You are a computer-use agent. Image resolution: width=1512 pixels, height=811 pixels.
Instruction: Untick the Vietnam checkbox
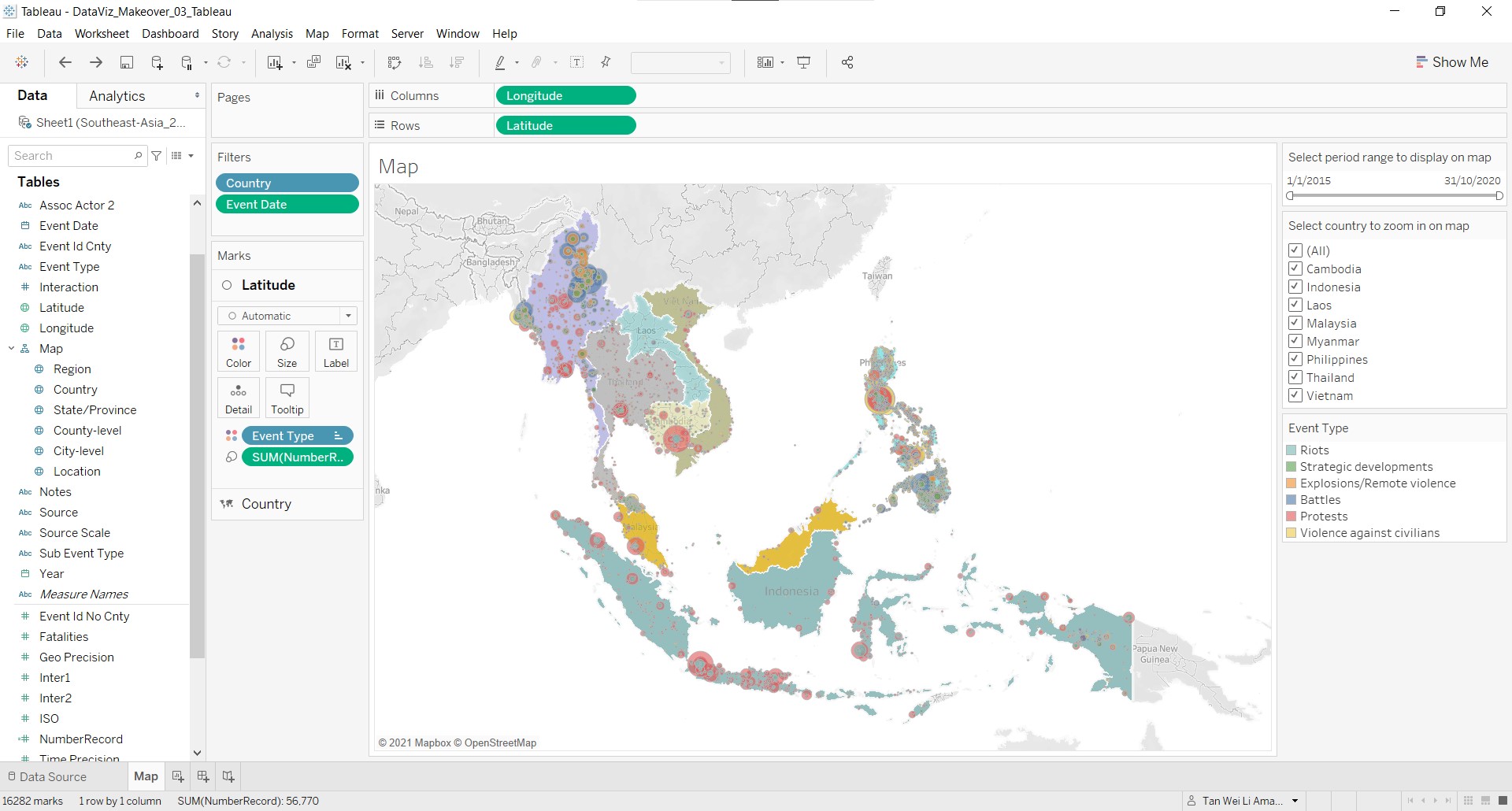point(1295,395)
